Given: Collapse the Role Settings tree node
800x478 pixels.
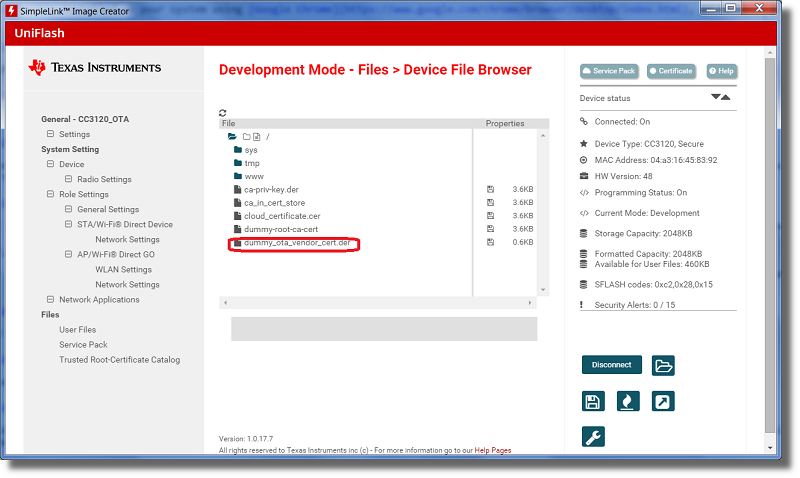Looking at the screenshot, I should pos(50,194).
